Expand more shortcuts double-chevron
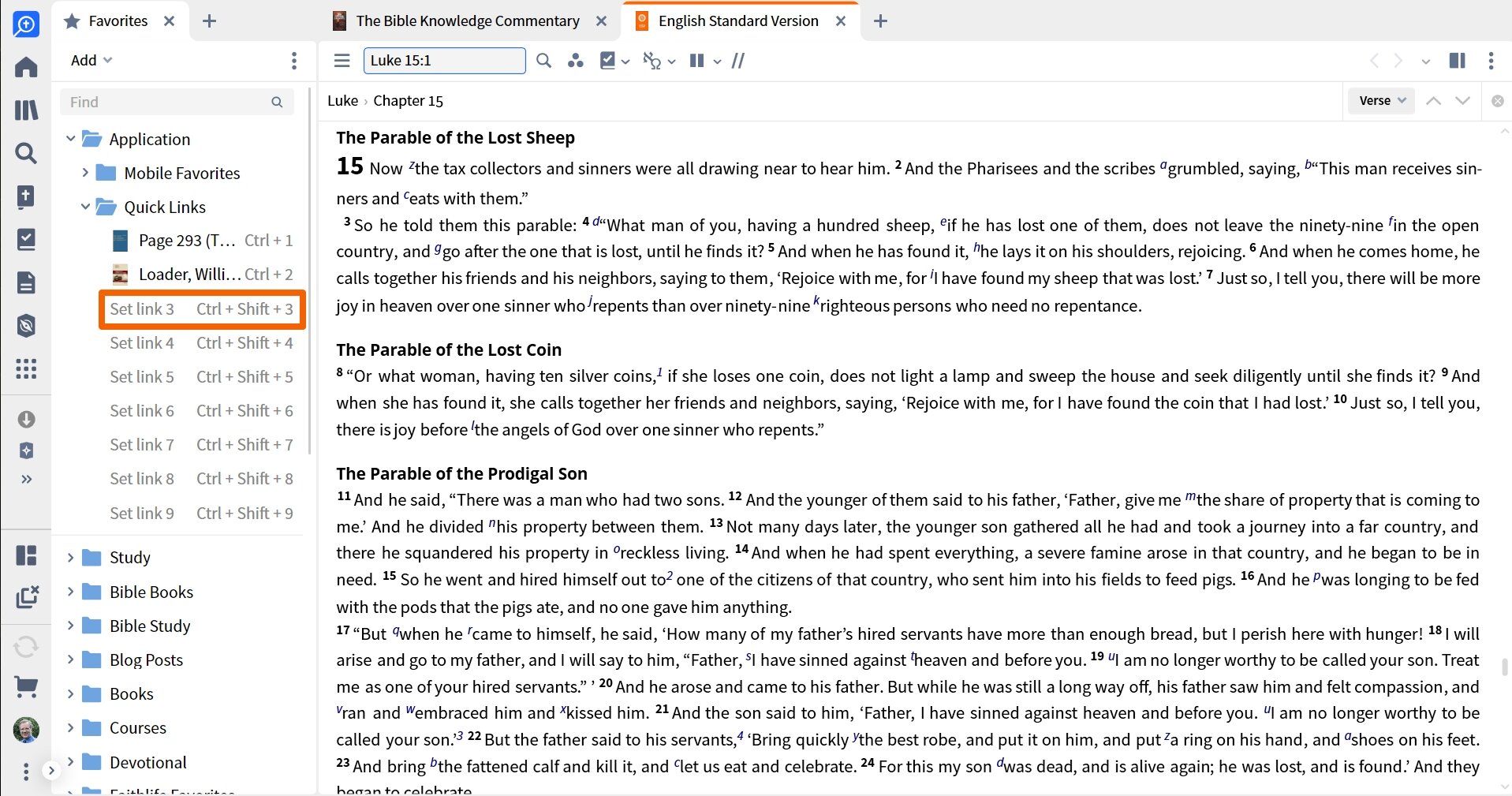This screenshot has width=1512, height=796. pyautogui.click(x=26, y=479)
